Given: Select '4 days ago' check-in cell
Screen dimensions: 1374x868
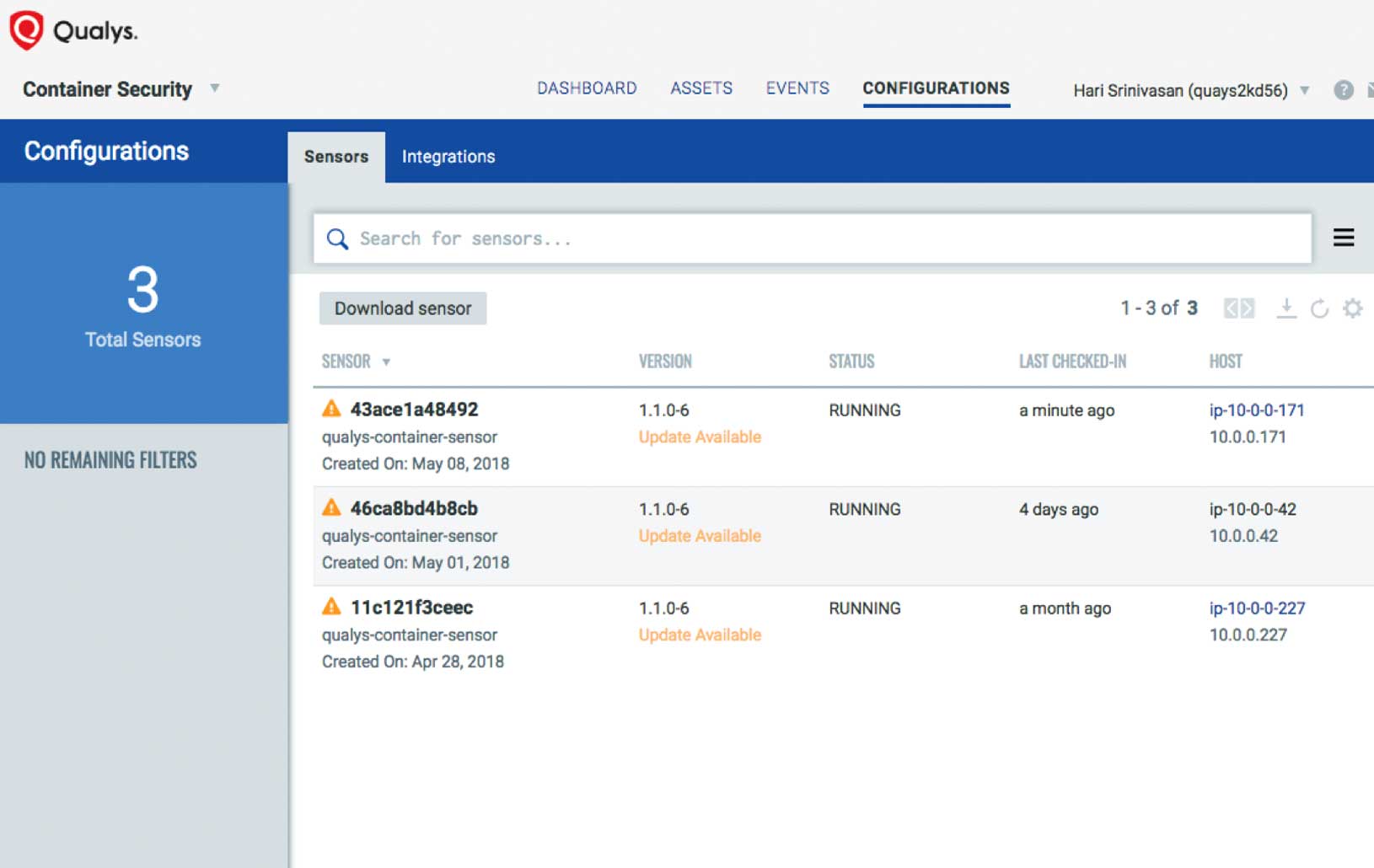Looking at the screenshot, I should [1059, 509].
